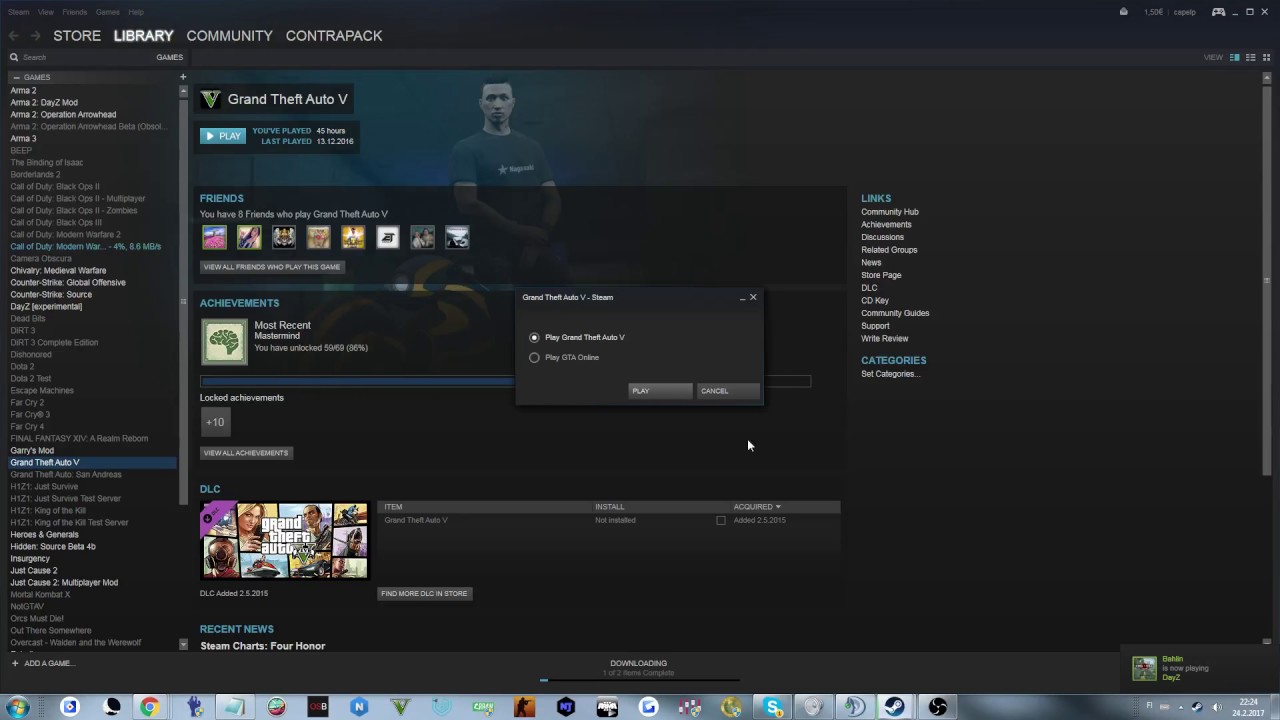Open Google Chrome from the taskbar
This screenshot has height=720, width=1280.
(x=149, y=707)
